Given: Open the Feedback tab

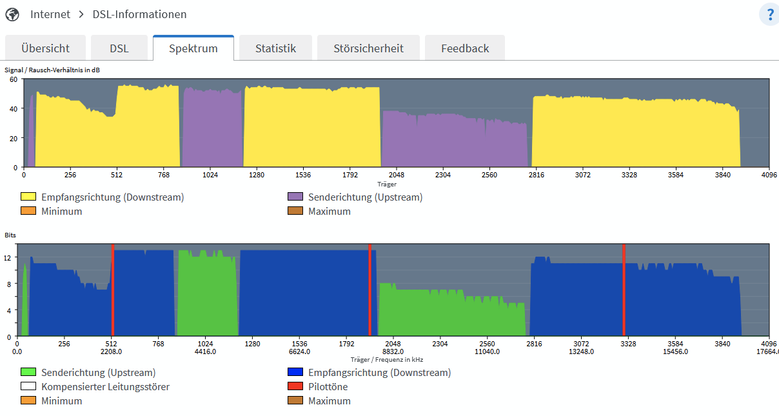Looking at the screenshot, I should tap(465, 48).
